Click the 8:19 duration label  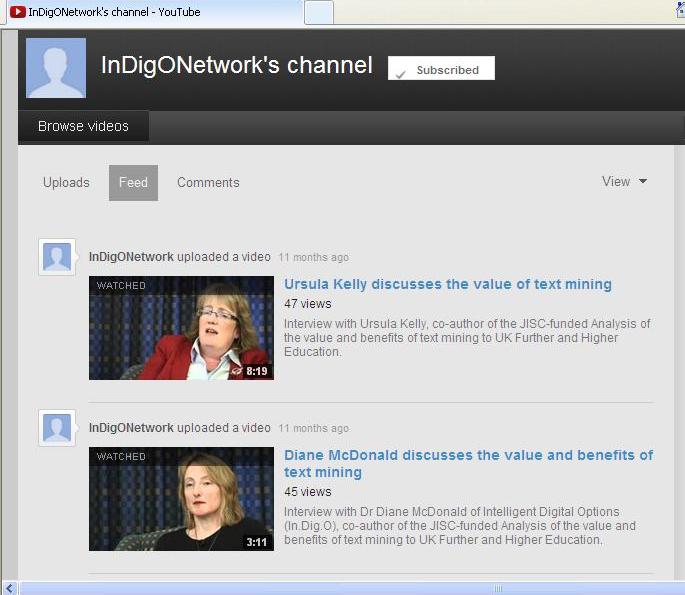pyautogui.click(x=256, y=371)
